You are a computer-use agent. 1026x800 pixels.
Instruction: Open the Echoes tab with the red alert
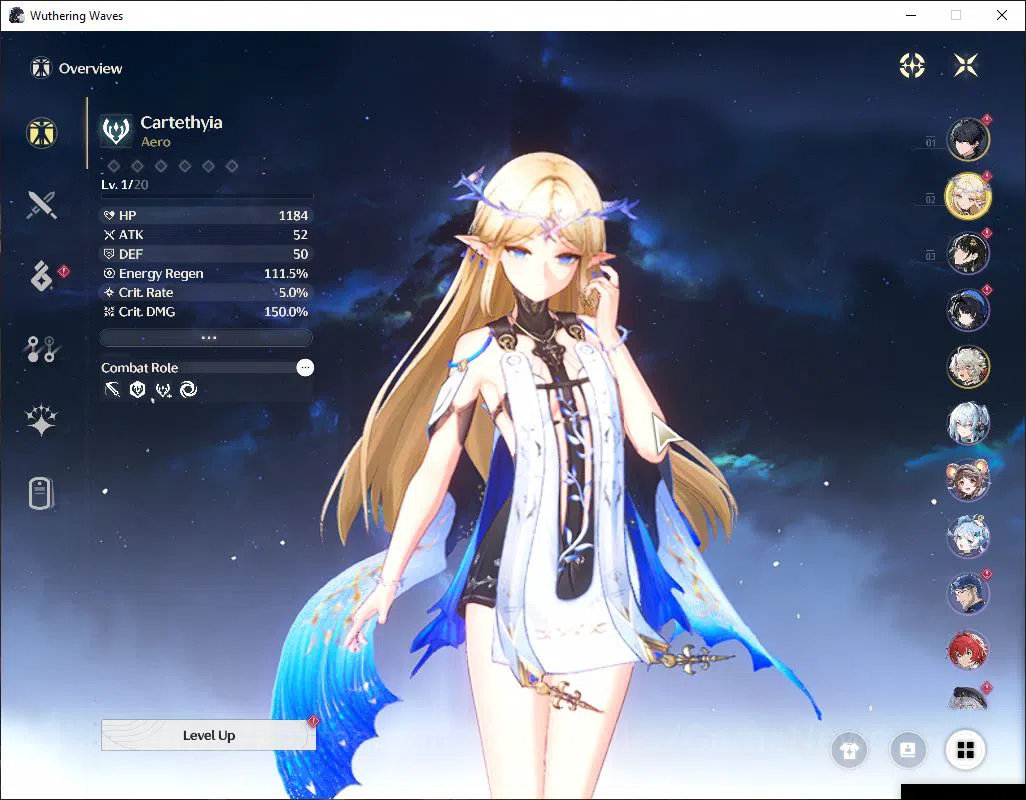point(42,275)
